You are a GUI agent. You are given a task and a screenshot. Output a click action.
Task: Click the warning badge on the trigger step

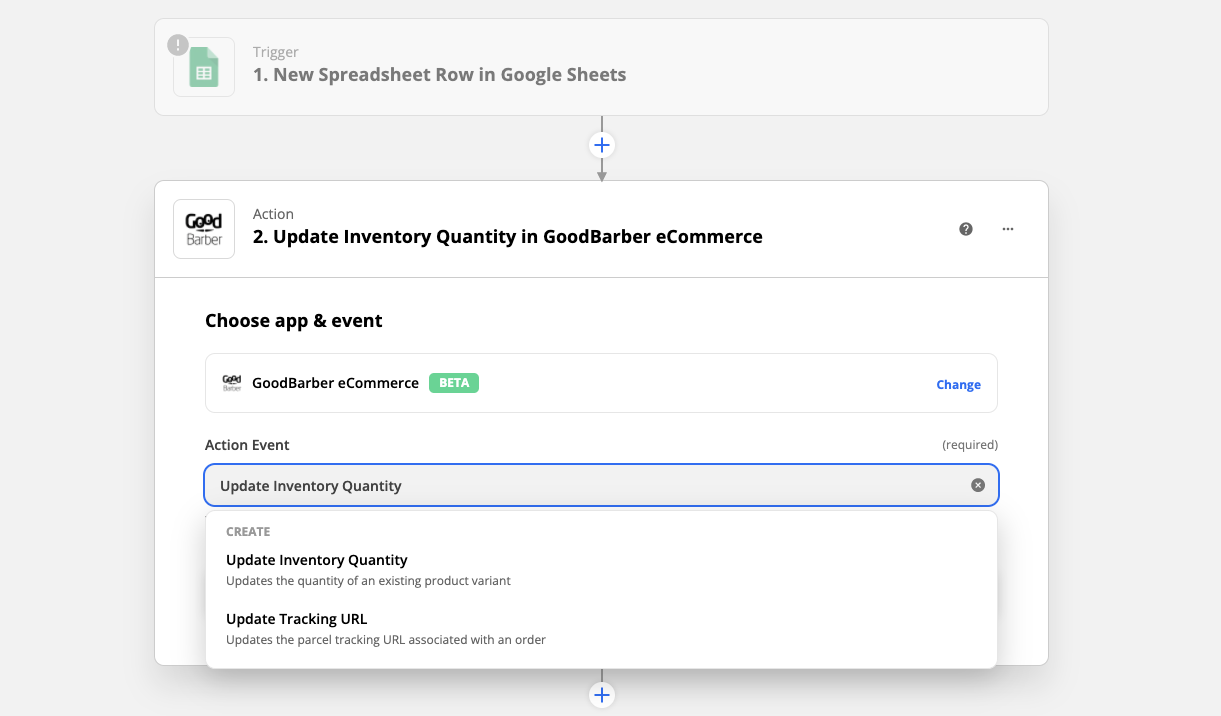(178, 45)
